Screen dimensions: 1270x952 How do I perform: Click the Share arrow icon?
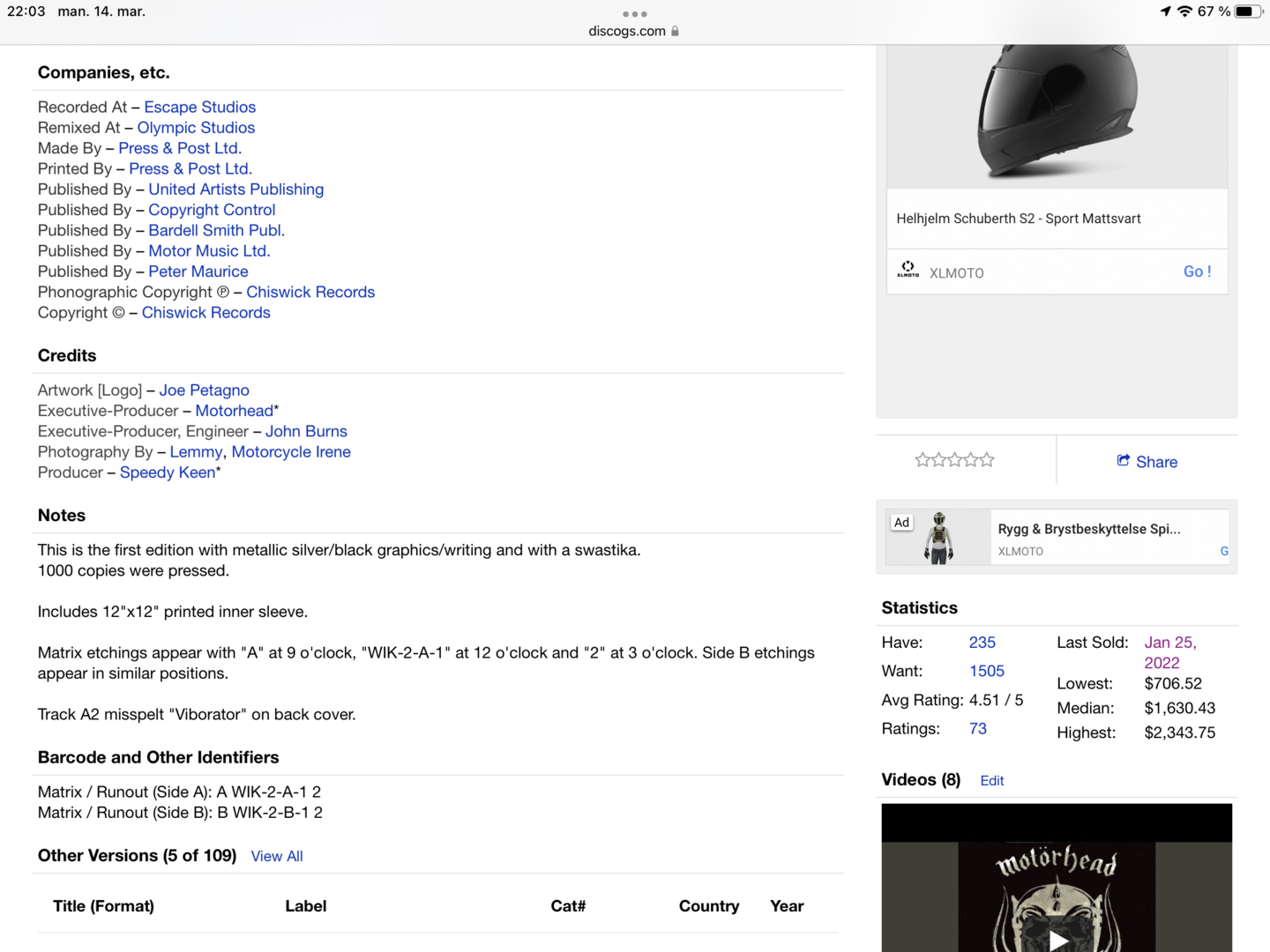pos(1124,460)
